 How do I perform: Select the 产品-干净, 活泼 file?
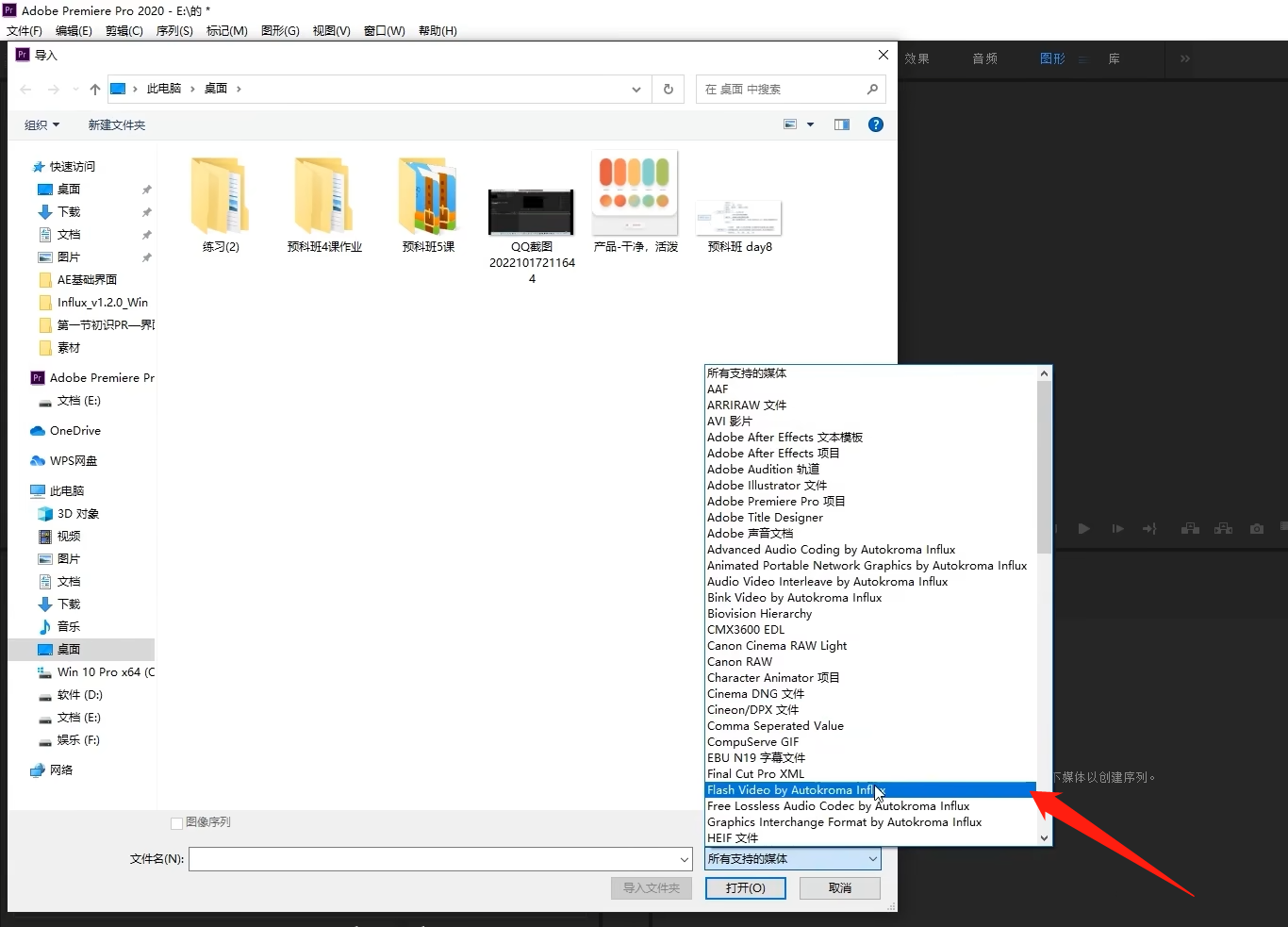636,202
